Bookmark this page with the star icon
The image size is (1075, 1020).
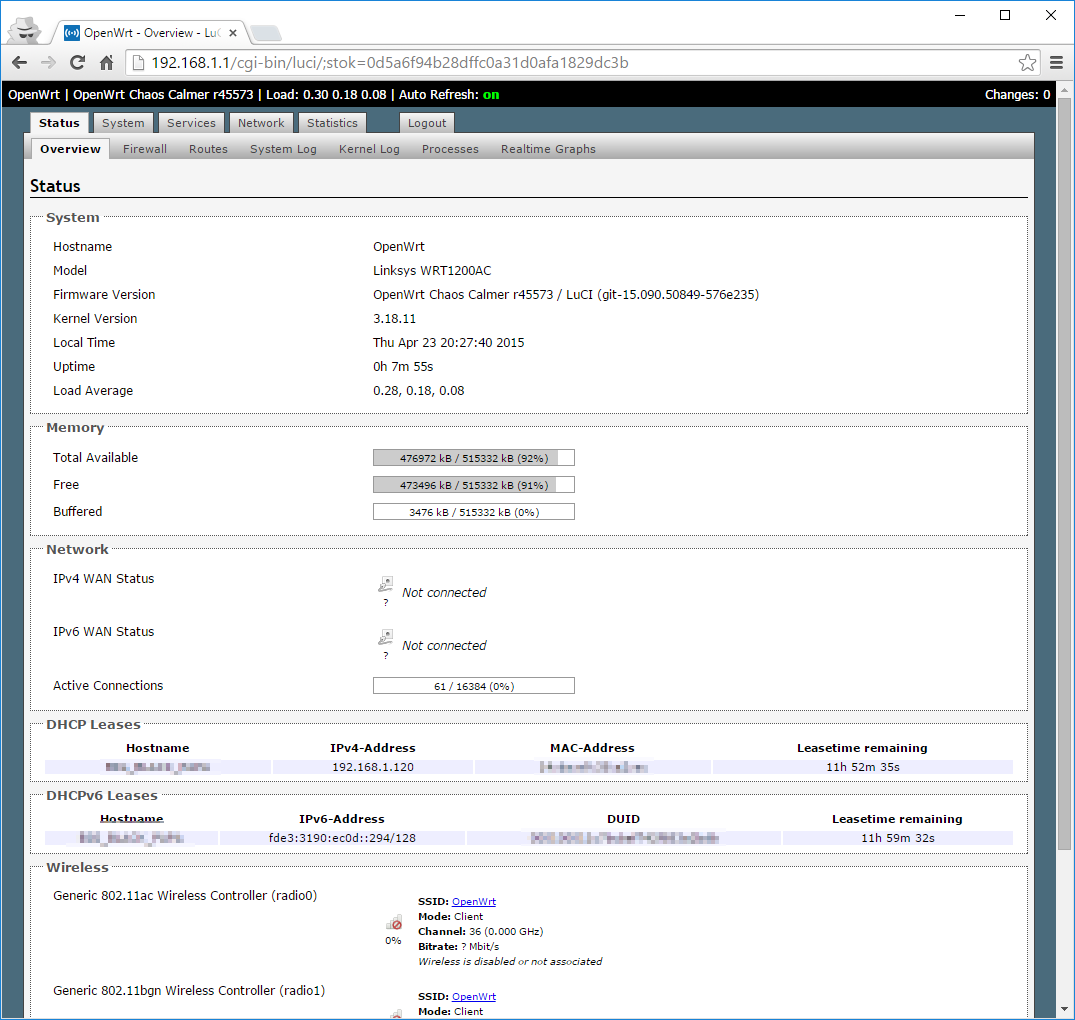[x=1027, y=63]
